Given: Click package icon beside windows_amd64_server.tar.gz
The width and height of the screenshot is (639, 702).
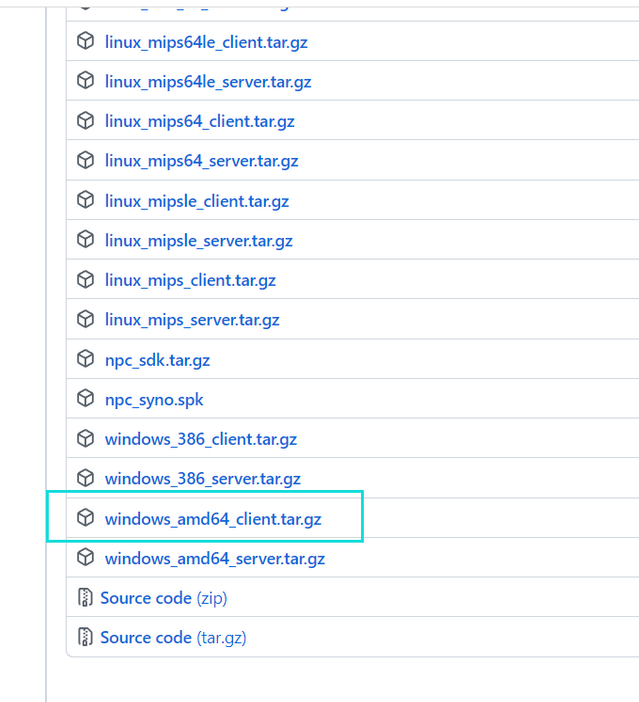Looking at the screenshot, I should tap(86, 557).
